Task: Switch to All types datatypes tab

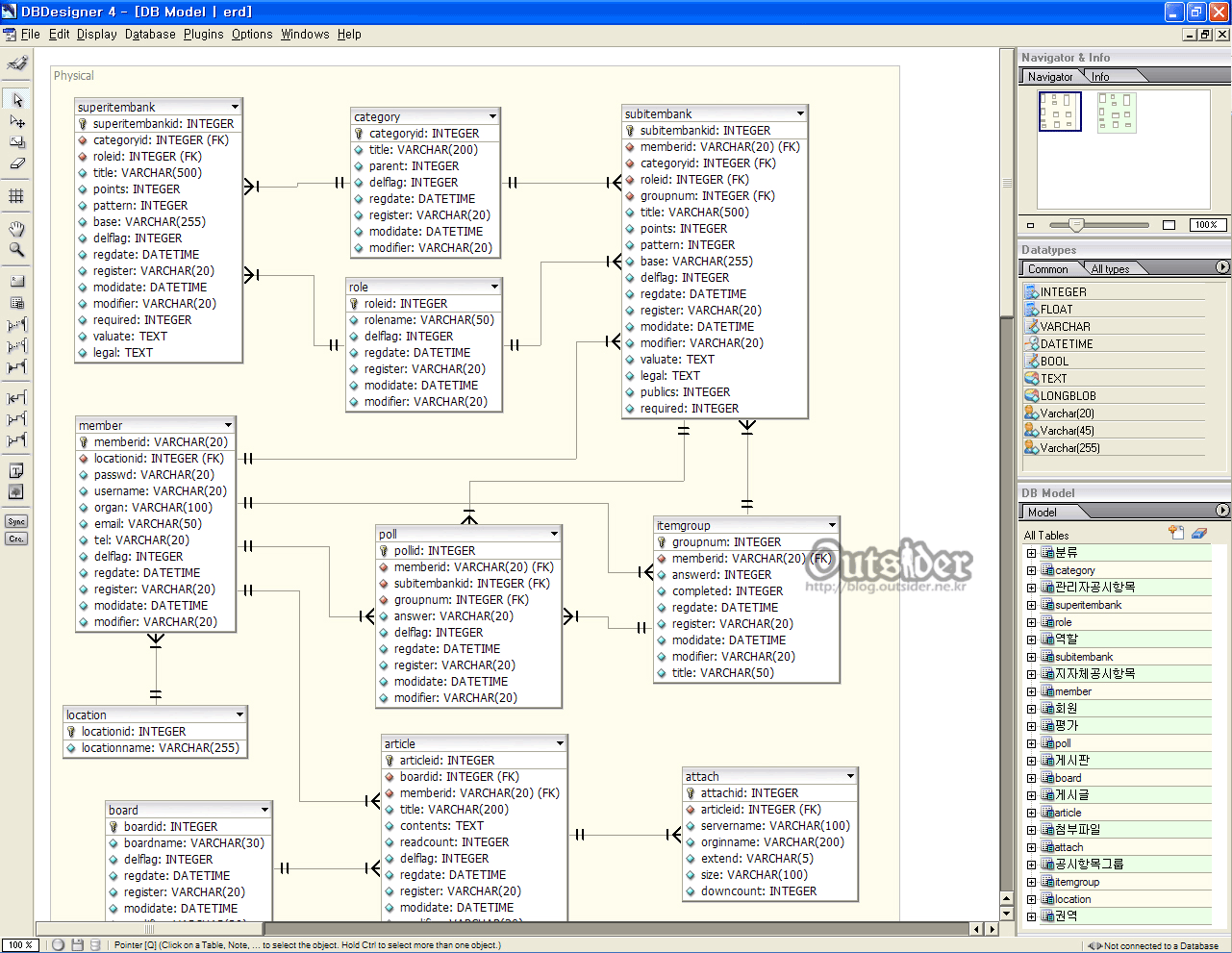Action: 1110,269
